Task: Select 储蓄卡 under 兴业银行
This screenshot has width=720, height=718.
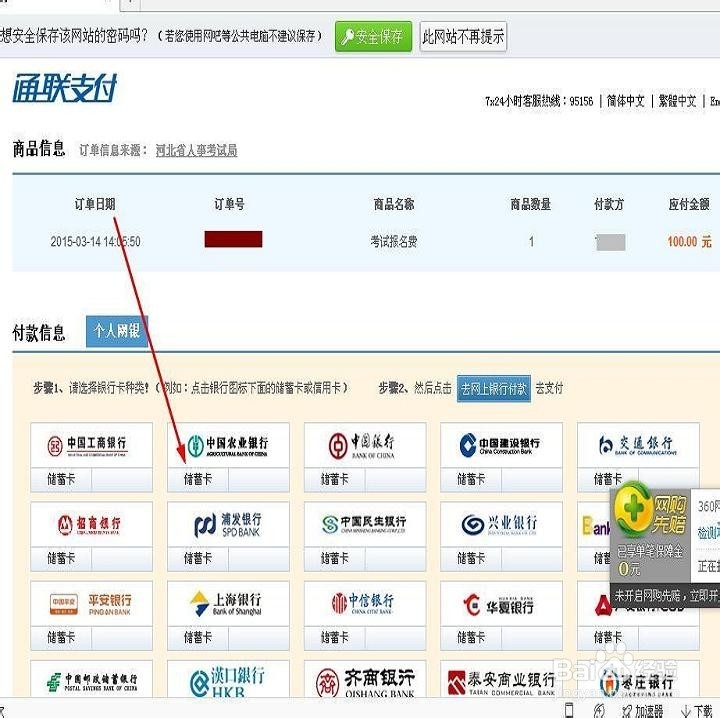Action: point(471,559)
